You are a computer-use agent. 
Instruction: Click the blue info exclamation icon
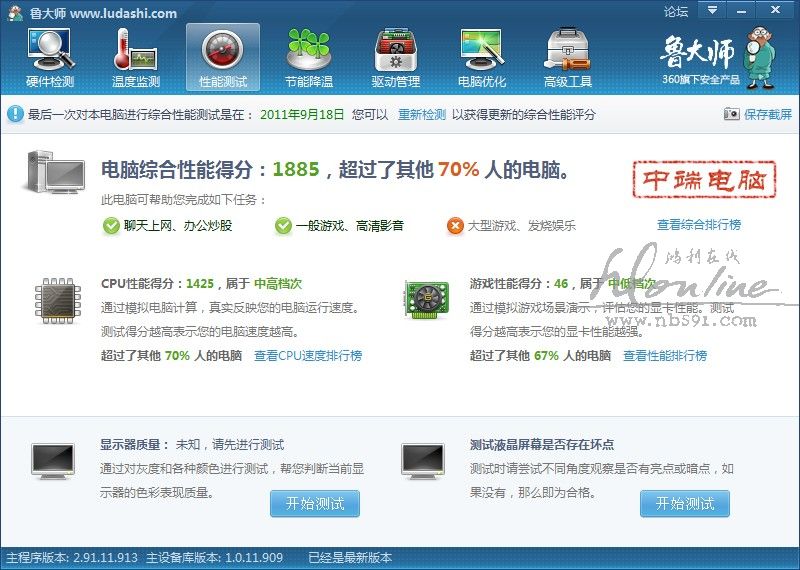pos(15,114)
